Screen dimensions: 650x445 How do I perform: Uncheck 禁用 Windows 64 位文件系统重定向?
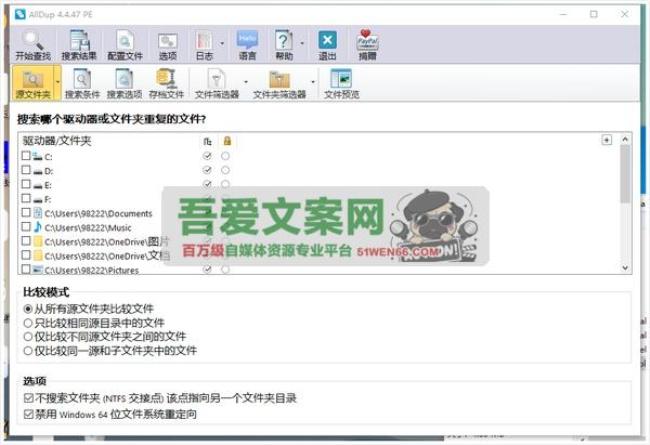pyautogui.click(x=28, y=412)
